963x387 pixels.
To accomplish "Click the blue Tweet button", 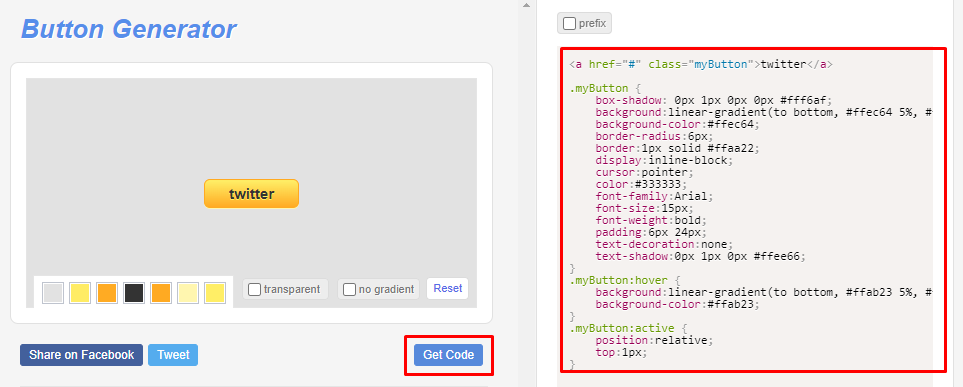I will pos(173,355).
